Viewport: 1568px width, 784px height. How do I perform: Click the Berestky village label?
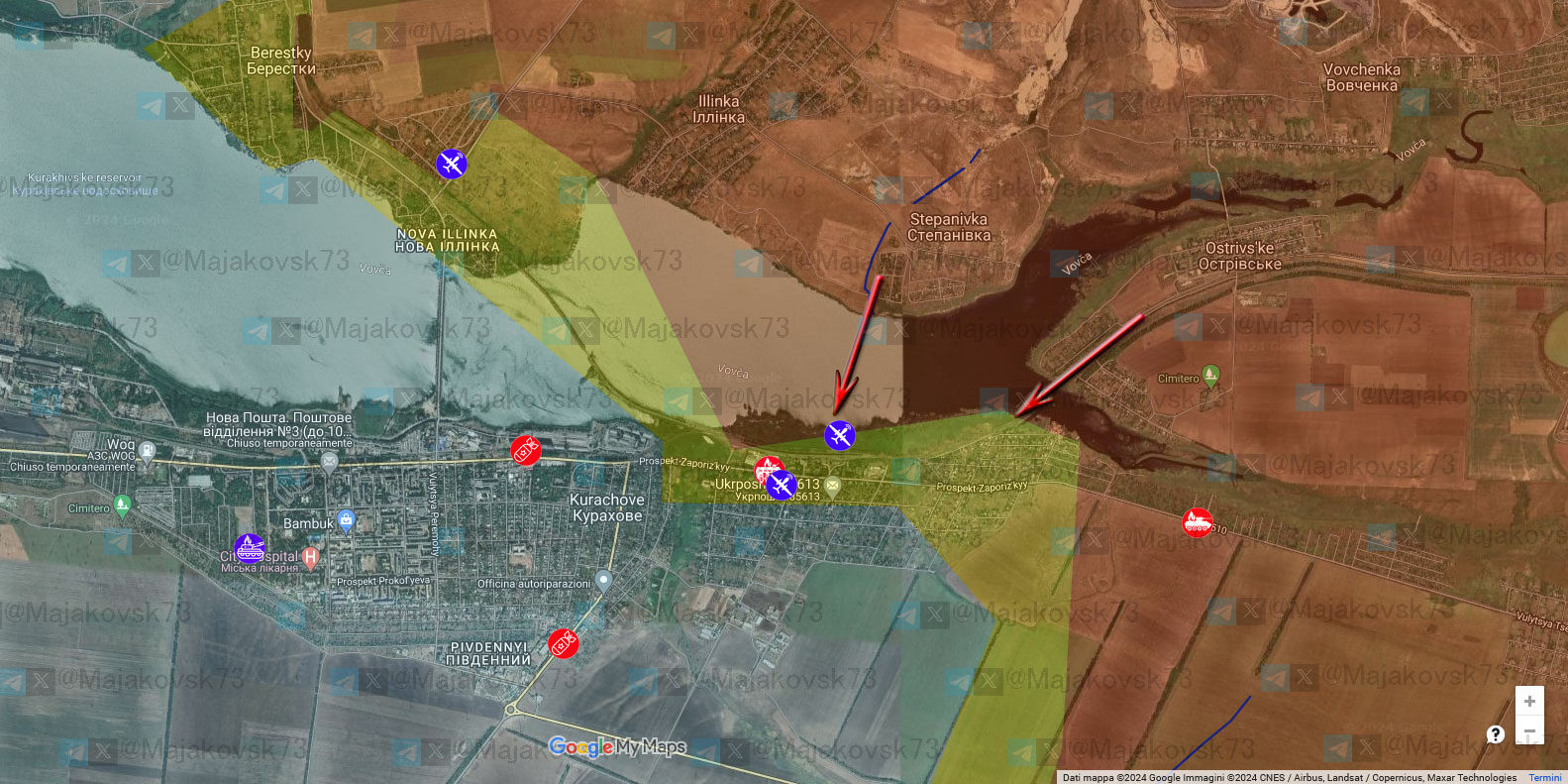281,60
